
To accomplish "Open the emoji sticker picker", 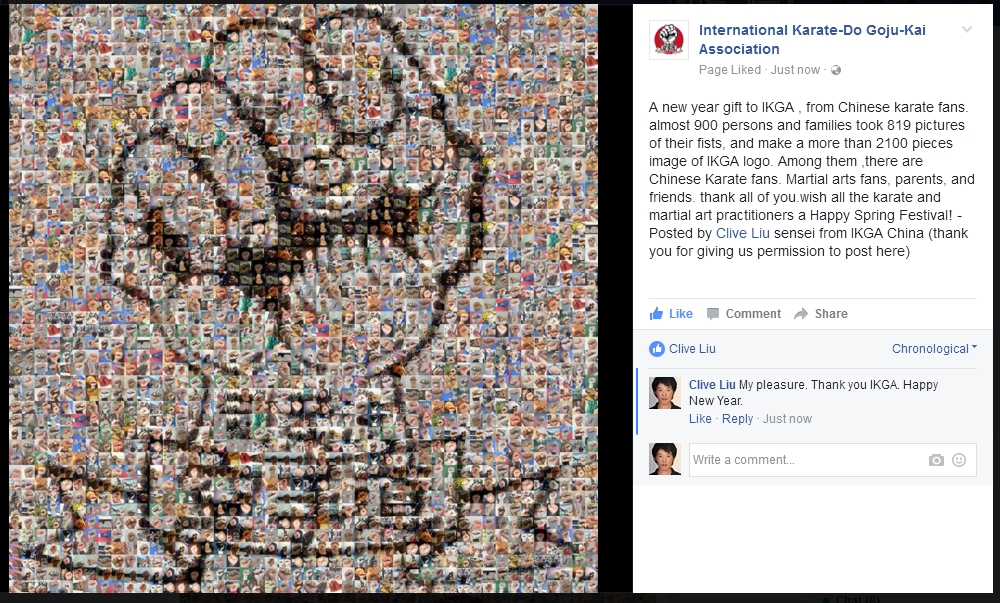I will click(959, 460).
